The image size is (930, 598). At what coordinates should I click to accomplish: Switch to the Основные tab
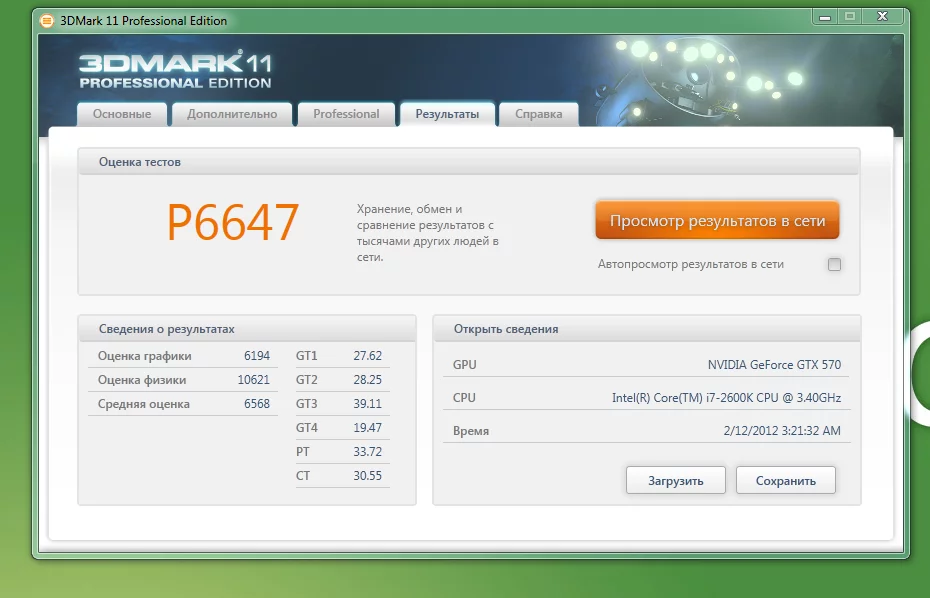click(122, 114)
